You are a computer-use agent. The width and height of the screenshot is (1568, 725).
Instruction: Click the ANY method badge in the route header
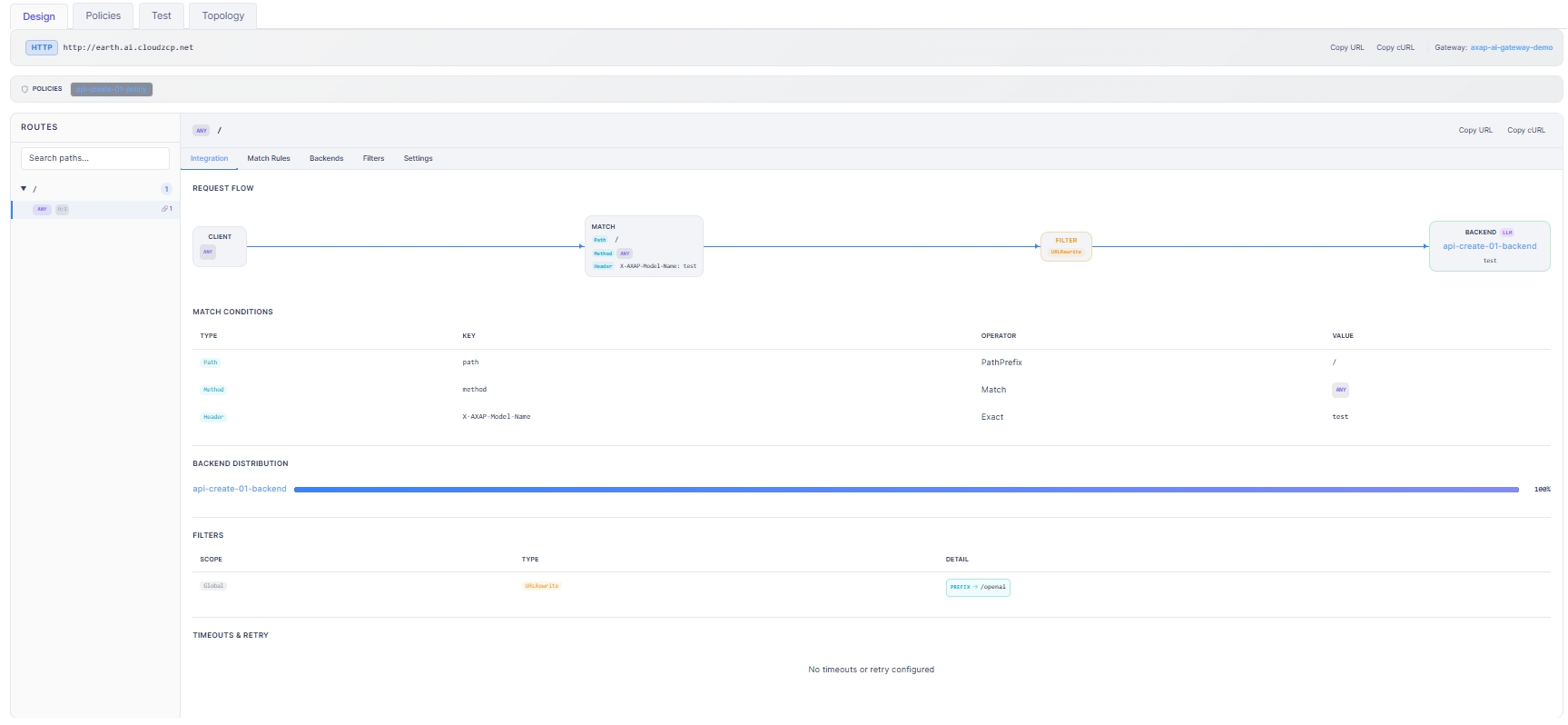point(202,130)
